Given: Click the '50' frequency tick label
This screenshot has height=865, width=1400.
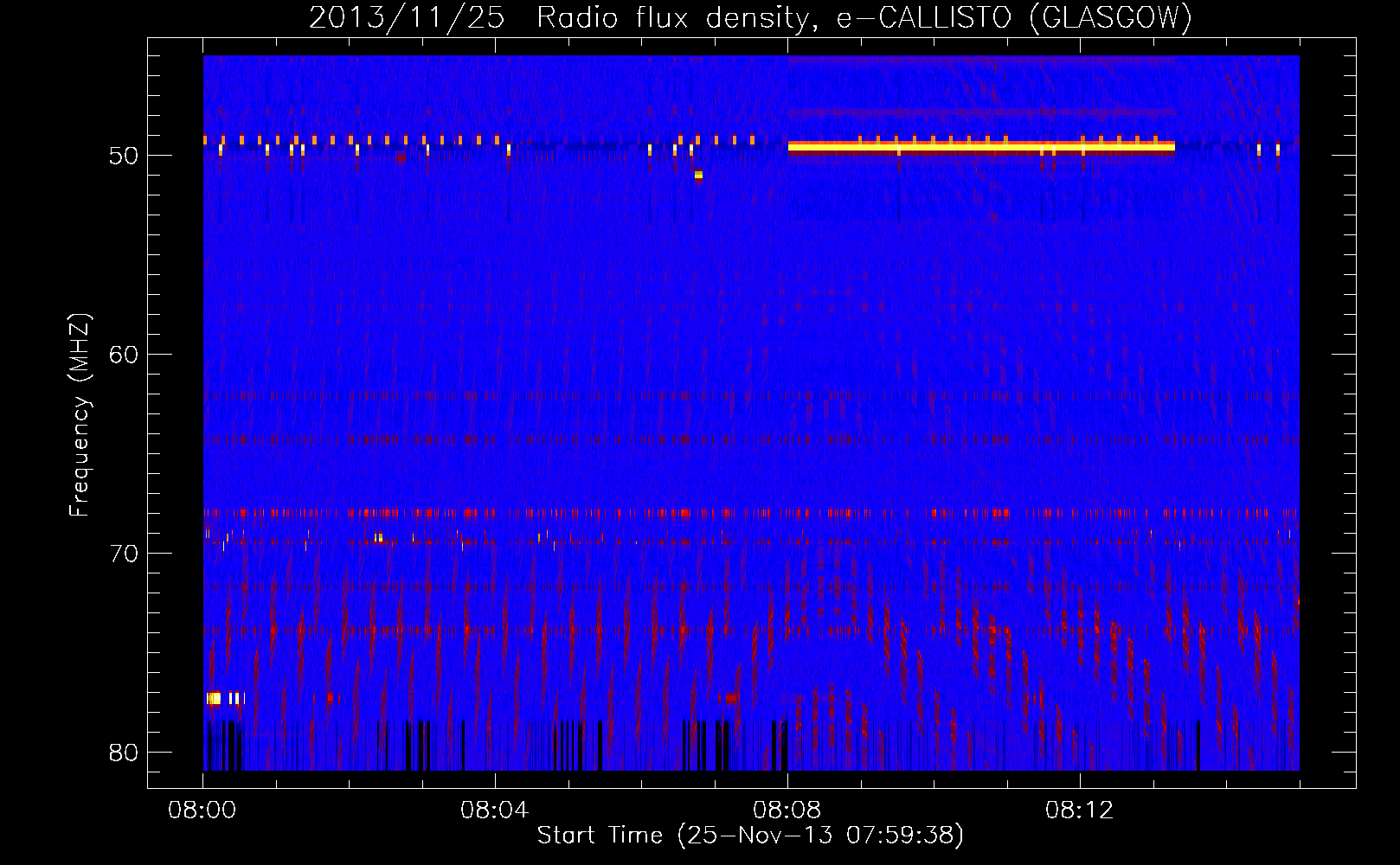Looking at the screenshot, I should pyautogui.click(x=124, y=156).
